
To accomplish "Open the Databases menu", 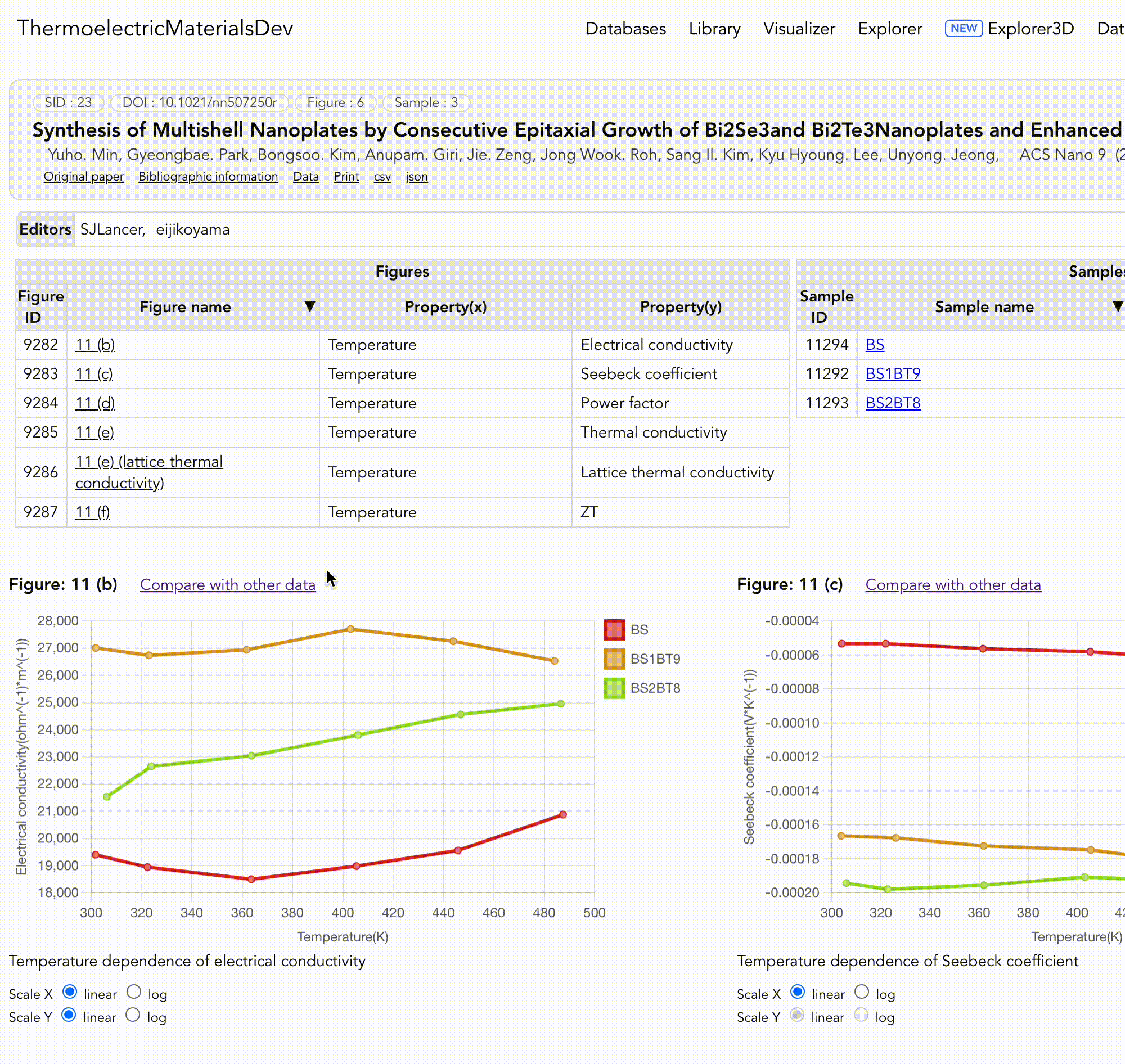I will [625, 29].
